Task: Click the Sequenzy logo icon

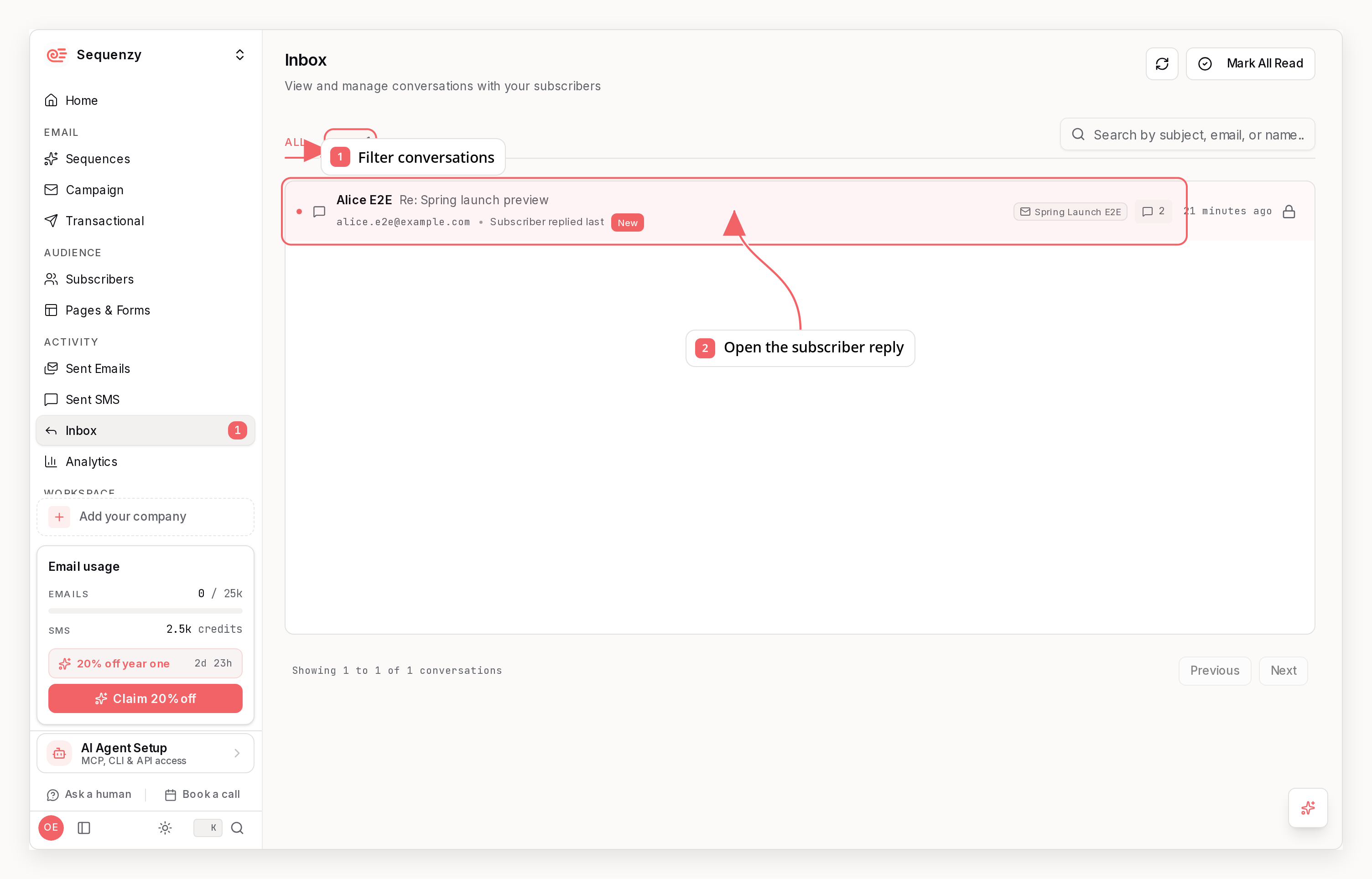Action: point(57,55)
